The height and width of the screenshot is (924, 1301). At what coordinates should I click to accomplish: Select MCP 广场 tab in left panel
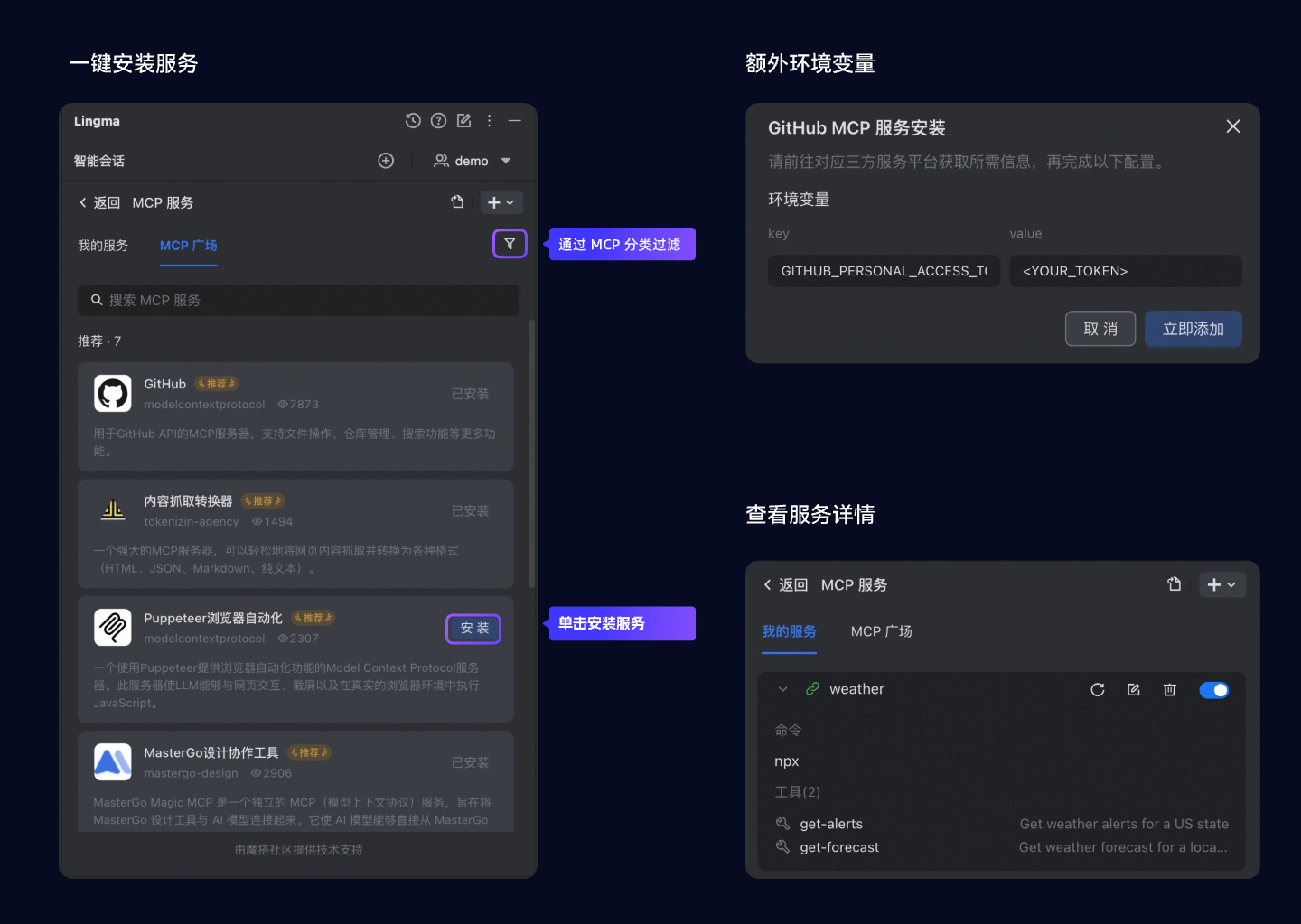click(188, 246)
